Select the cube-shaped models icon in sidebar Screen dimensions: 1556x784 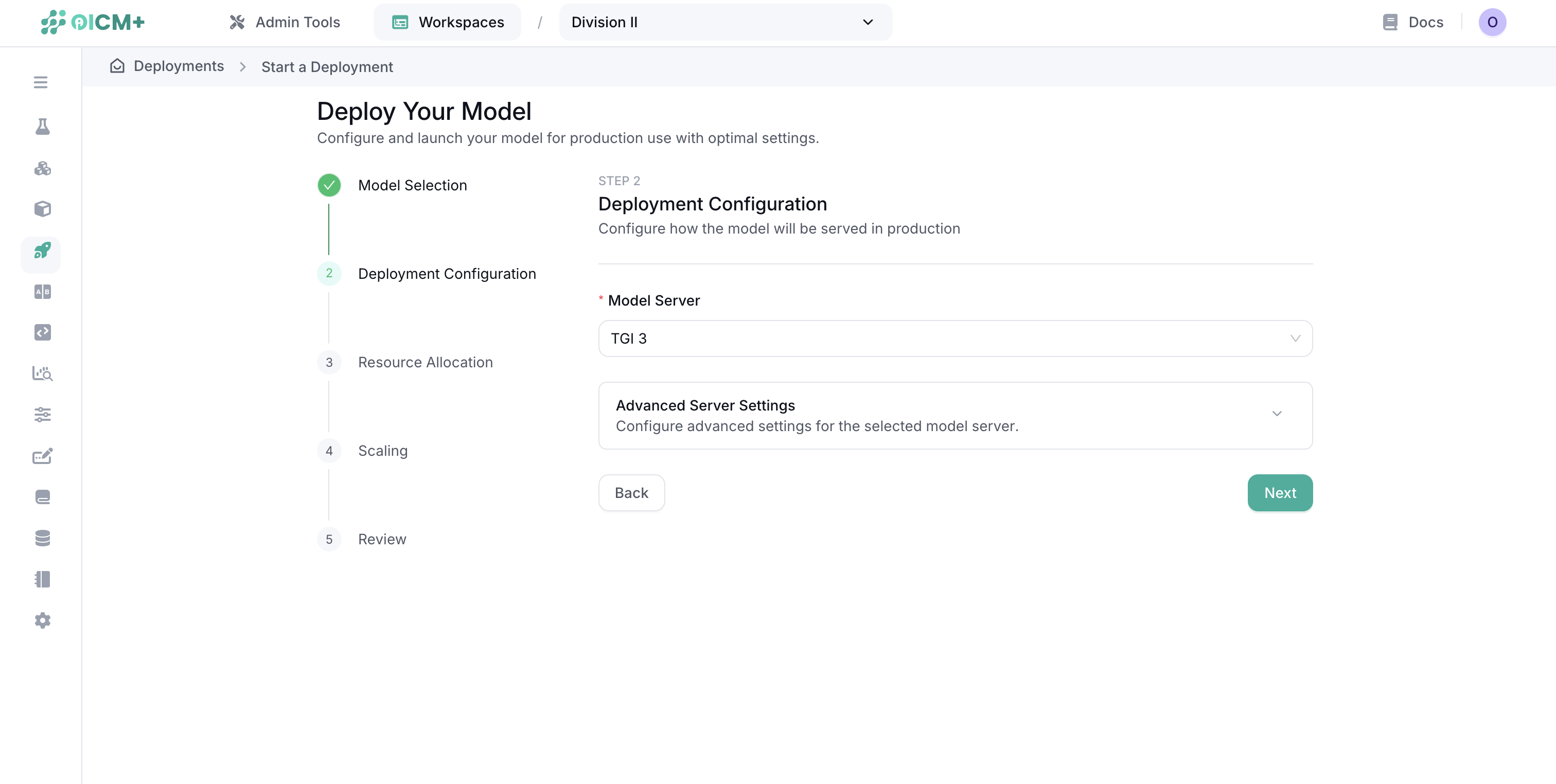tap(42, 209)
